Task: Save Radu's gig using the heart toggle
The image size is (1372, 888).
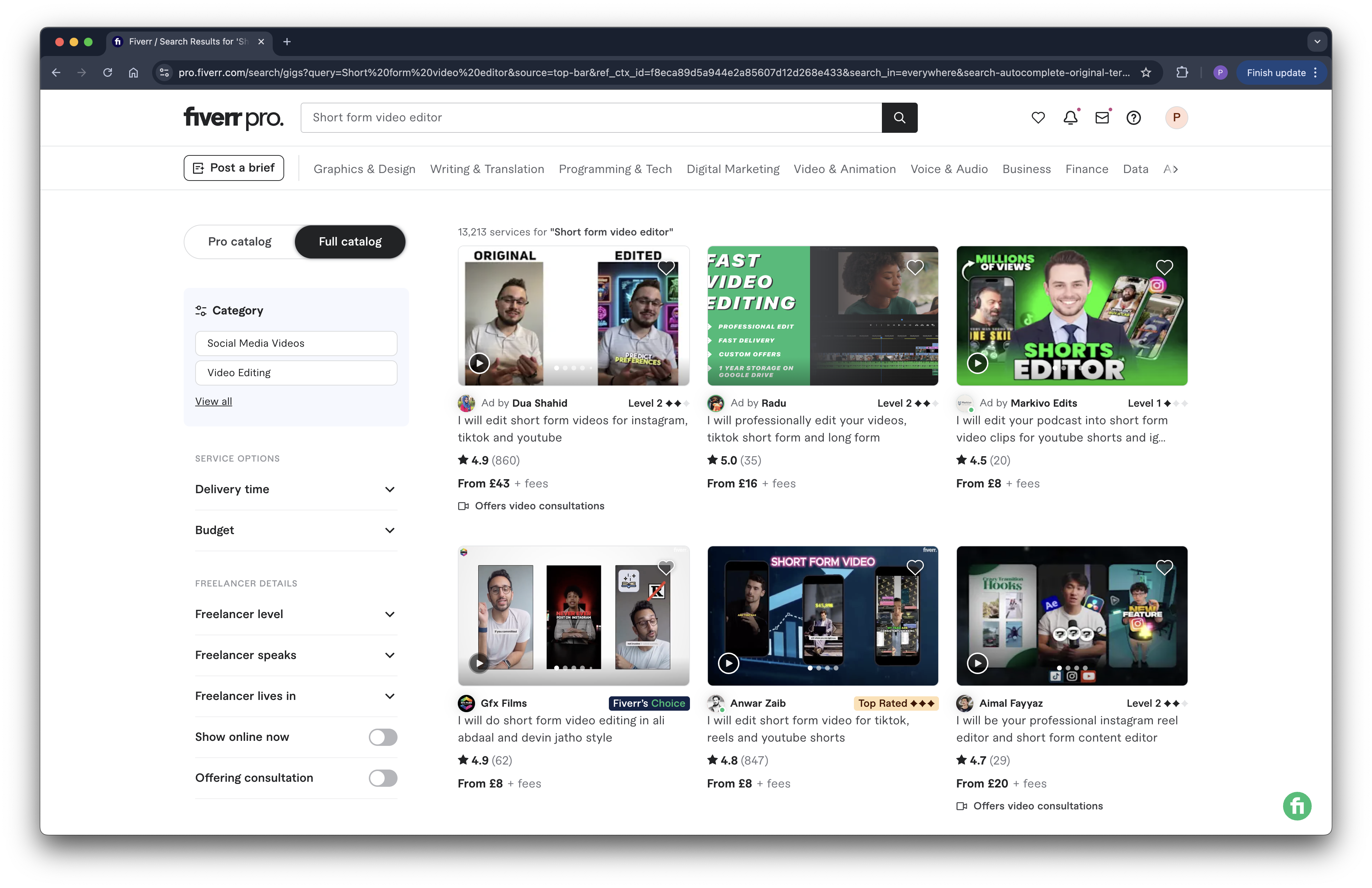Action: (x=915, y=267)
